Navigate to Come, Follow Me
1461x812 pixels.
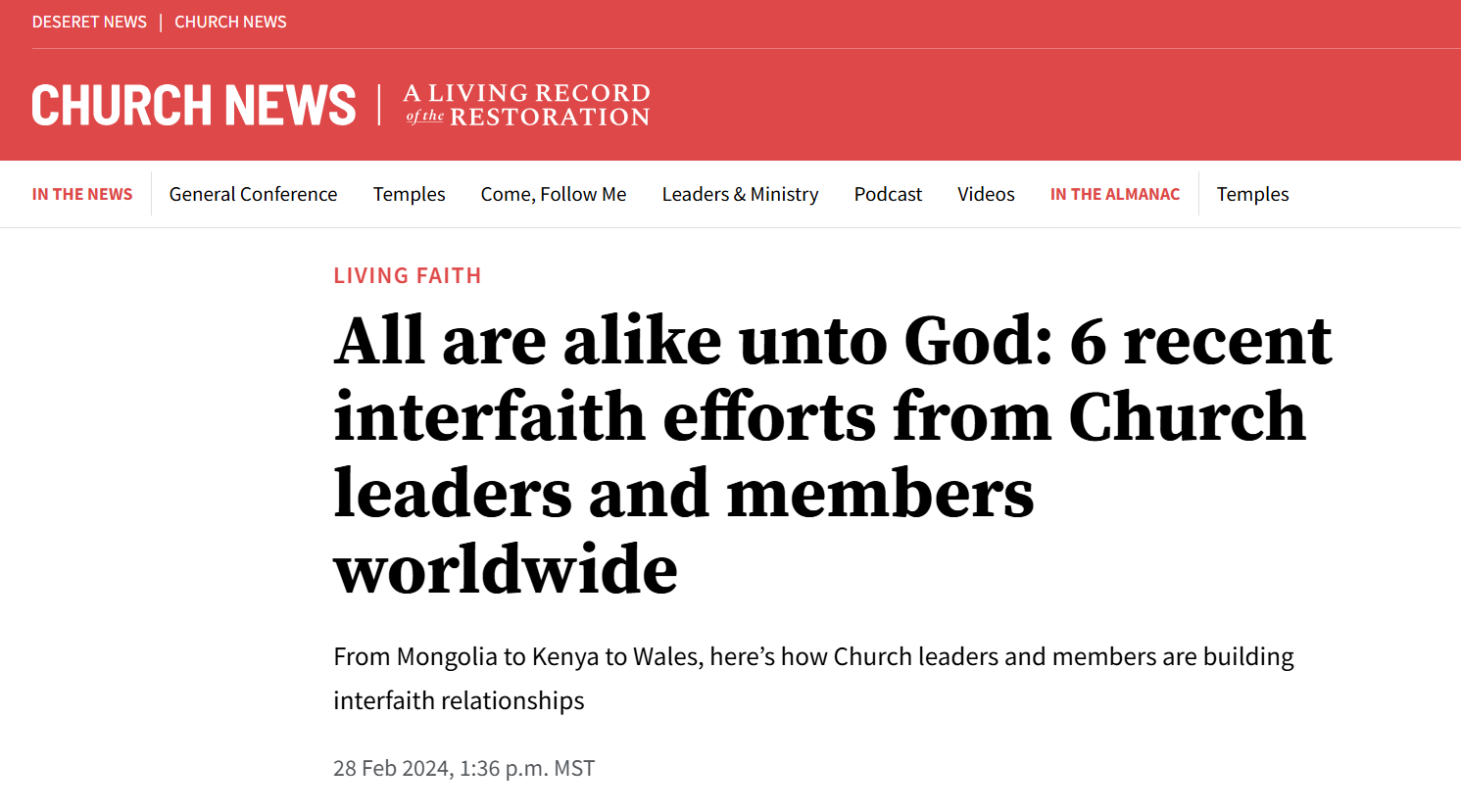click(x=553, y=194)
